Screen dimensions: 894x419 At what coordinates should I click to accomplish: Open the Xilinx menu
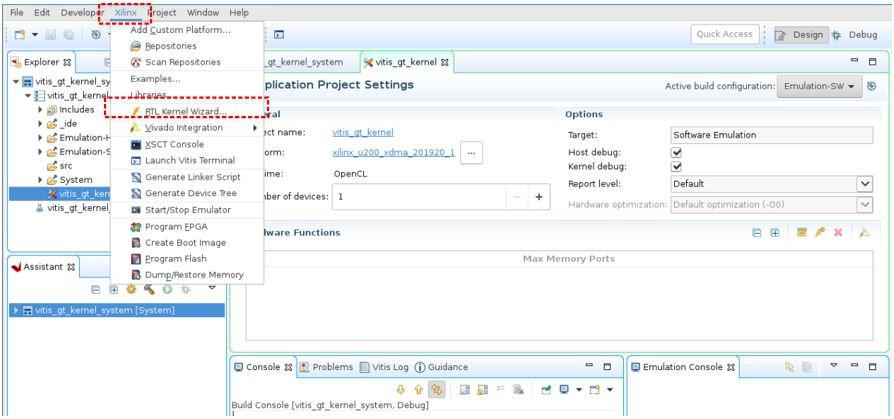(x=125, y=13)
